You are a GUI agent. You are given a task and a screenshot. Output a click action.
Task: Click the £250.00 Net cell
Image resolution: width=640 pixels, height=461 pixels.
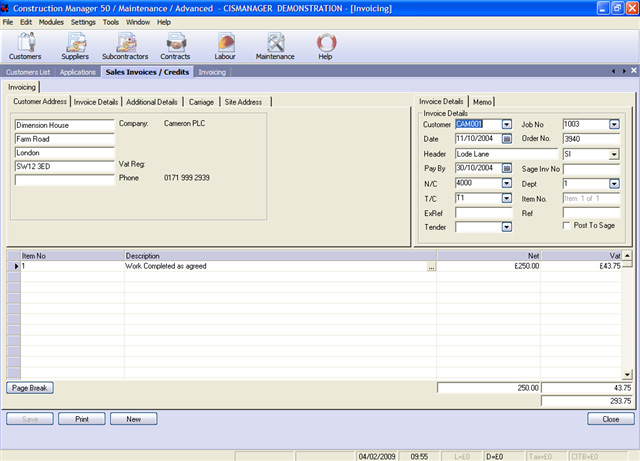click(489, 266)
